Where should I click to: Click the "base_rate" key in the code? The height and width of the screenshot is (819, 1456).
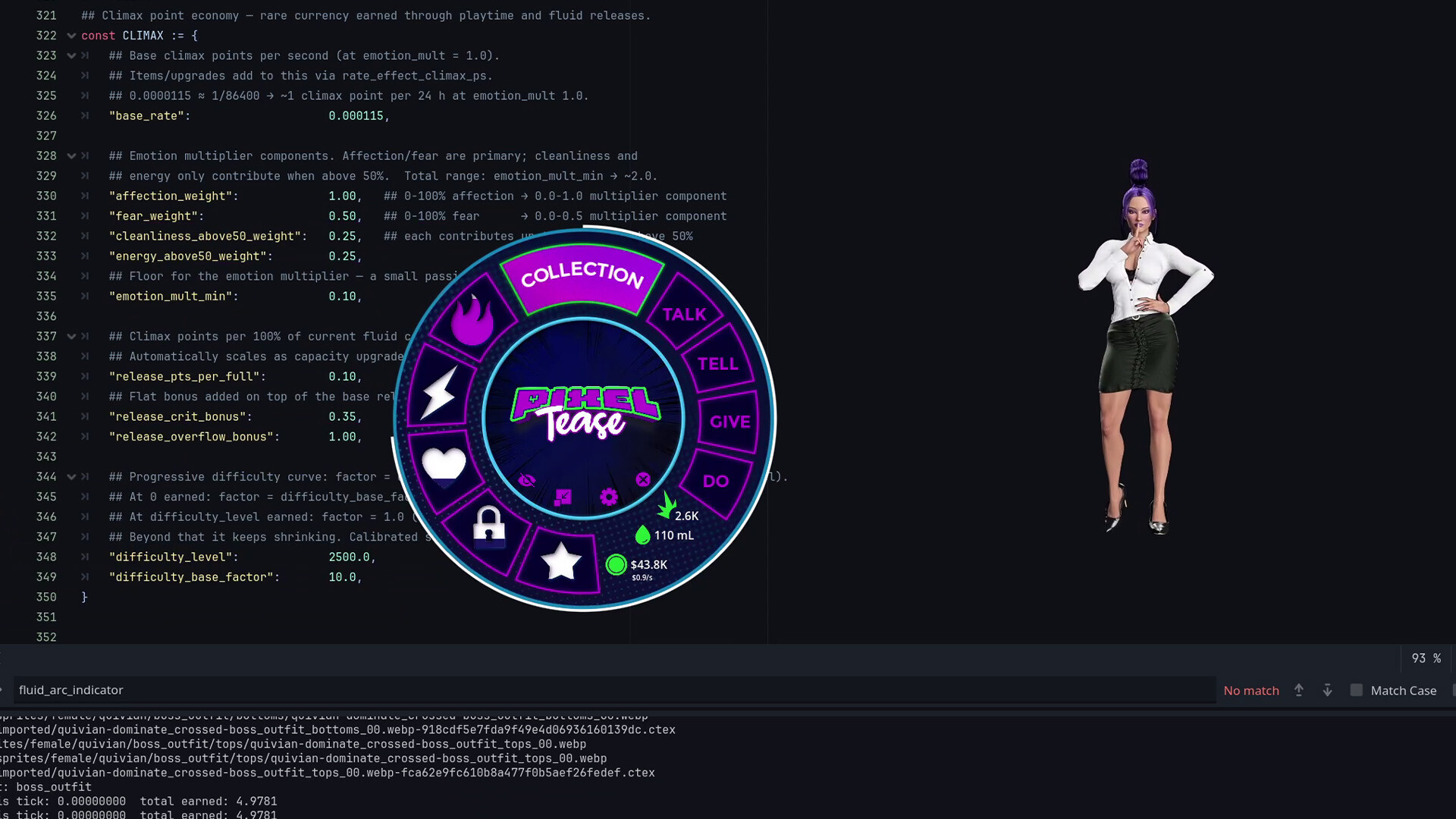coord(150,116)
